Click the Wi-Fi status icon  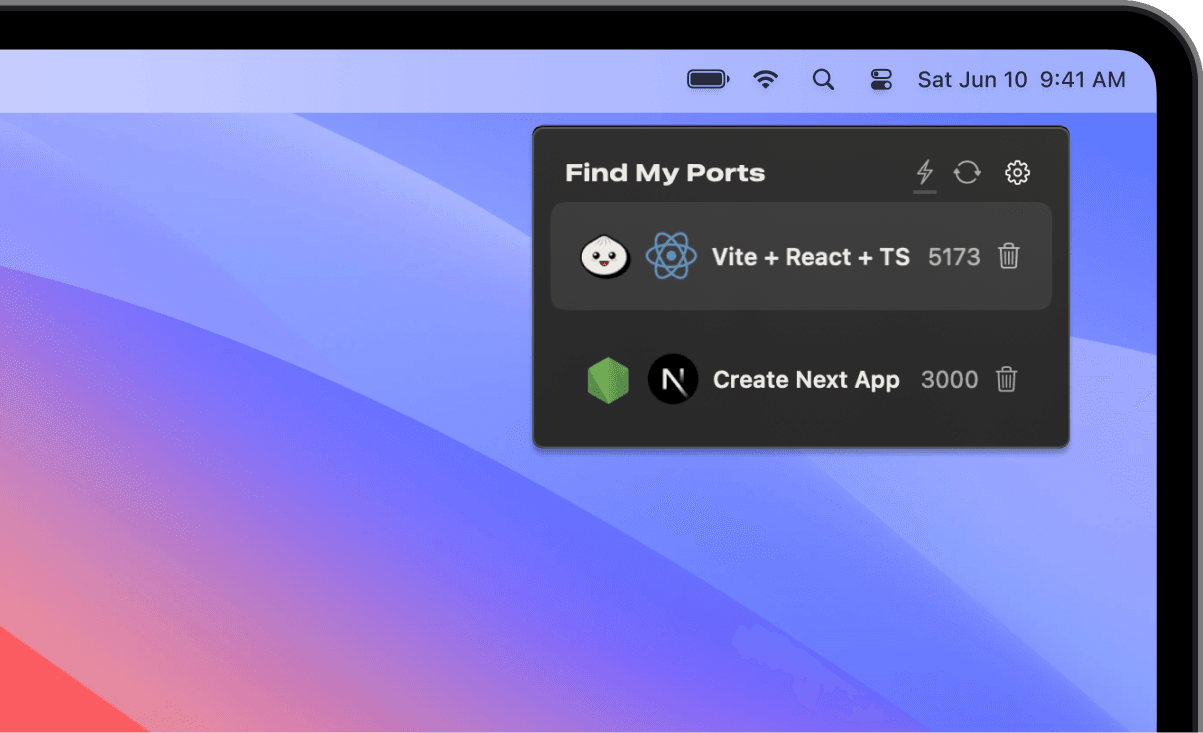tap(766, 79)
